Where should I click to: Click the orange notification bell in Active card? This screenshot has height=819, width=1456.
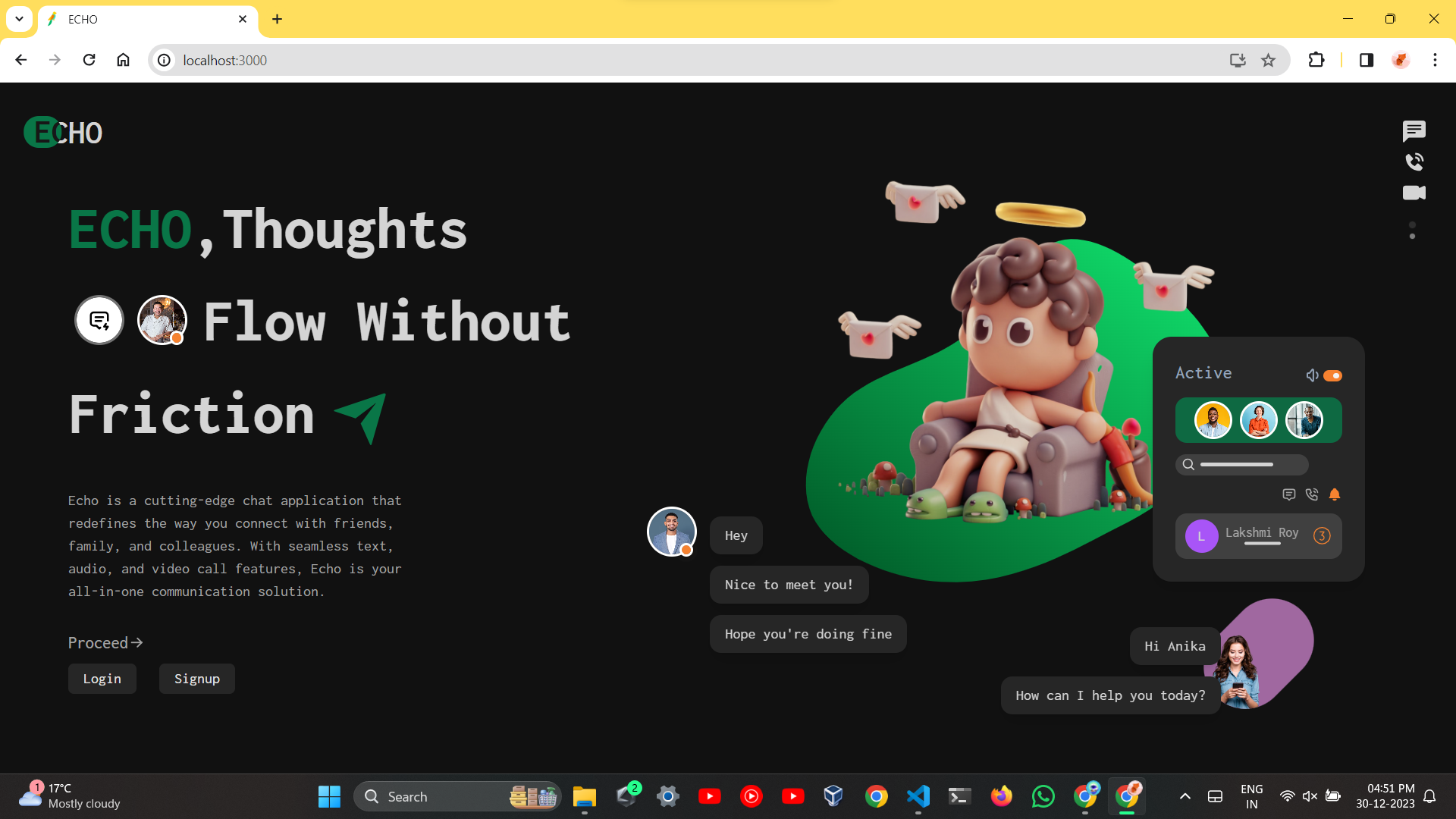coord(1335,494)
